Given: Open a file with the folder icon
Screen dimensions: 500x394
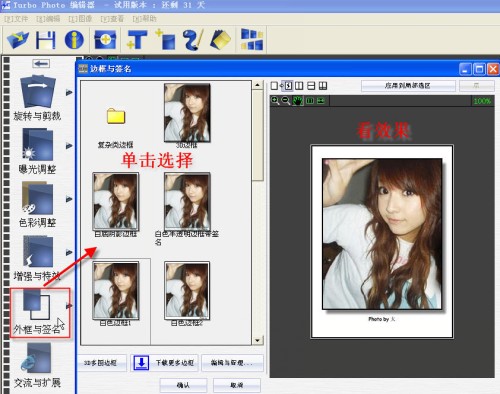Looking at the screenshot, I should click(x=18, y=40).
